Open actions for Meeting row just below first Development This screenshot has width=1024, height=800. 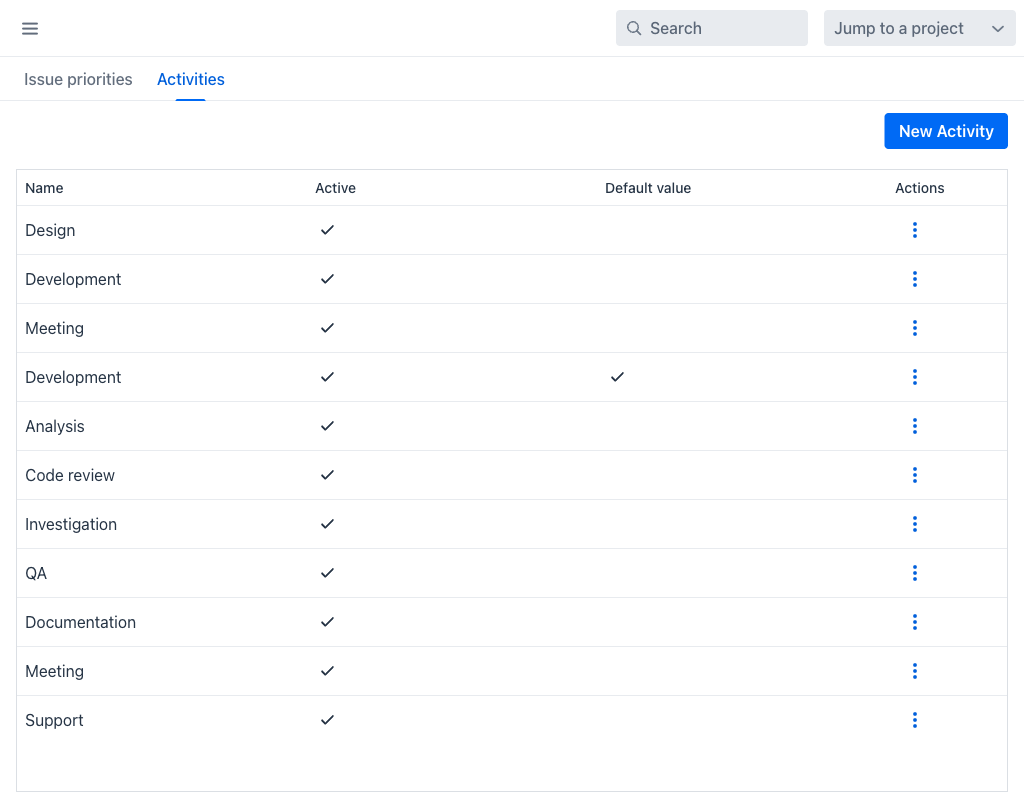tap(914, 328)
